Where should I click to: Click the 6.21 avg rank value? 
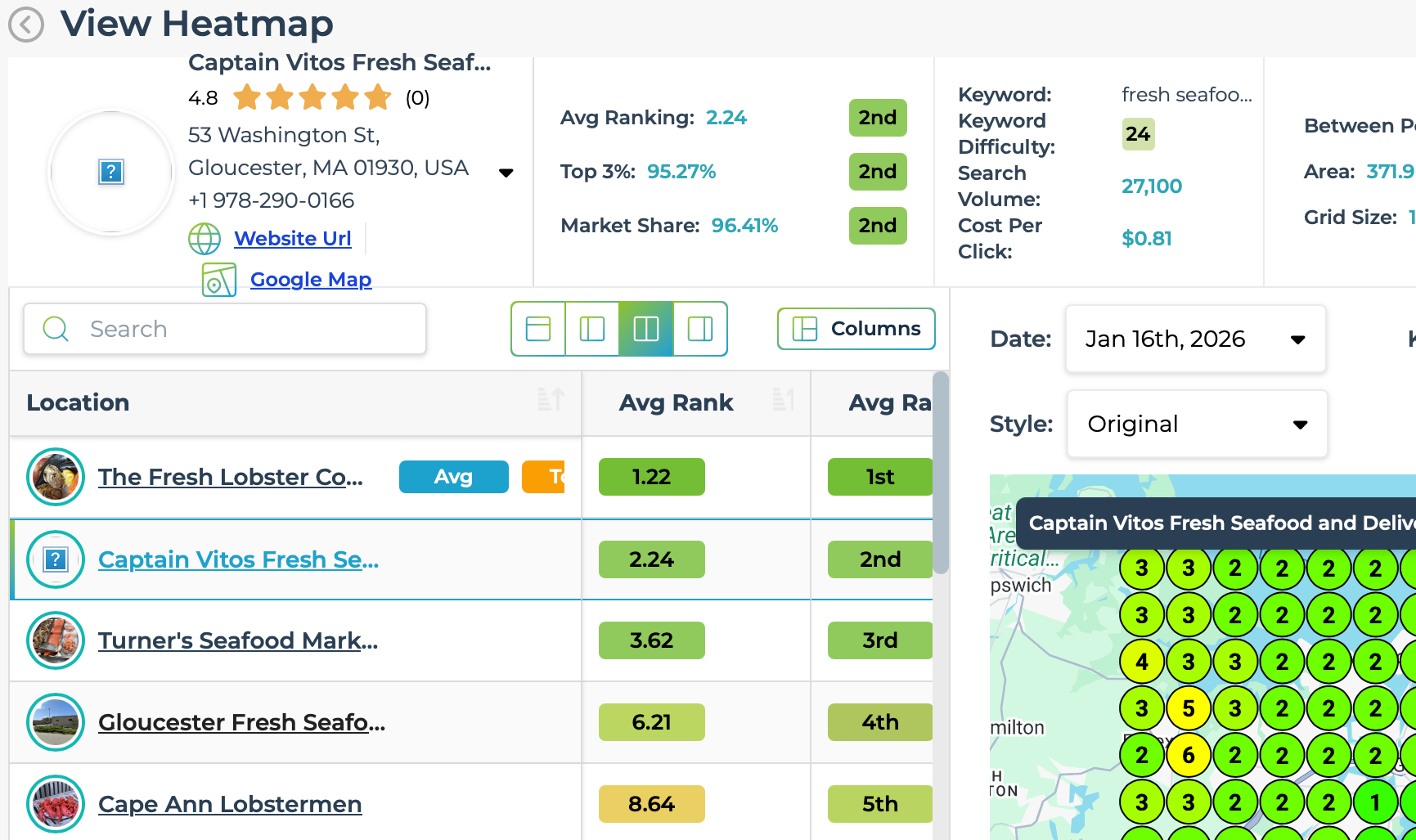(x=652, y=722)
